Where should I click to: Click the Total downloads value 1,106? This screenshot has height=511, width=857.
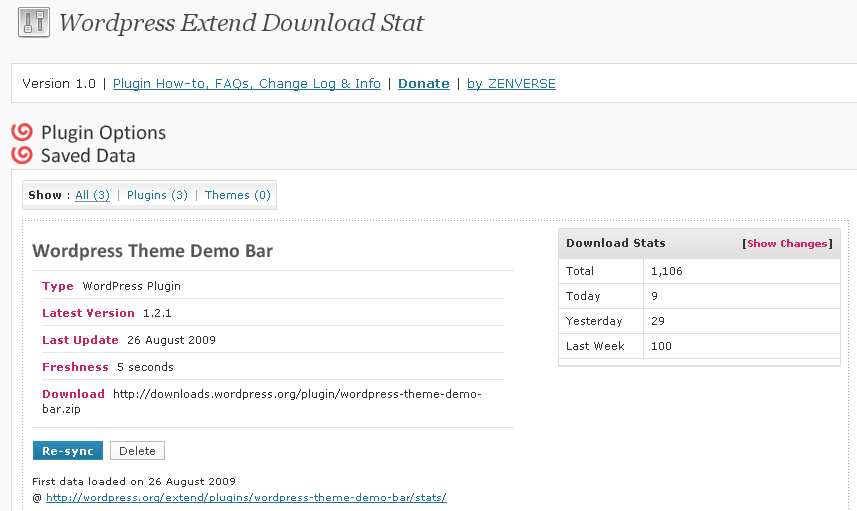tap(667, 271)
